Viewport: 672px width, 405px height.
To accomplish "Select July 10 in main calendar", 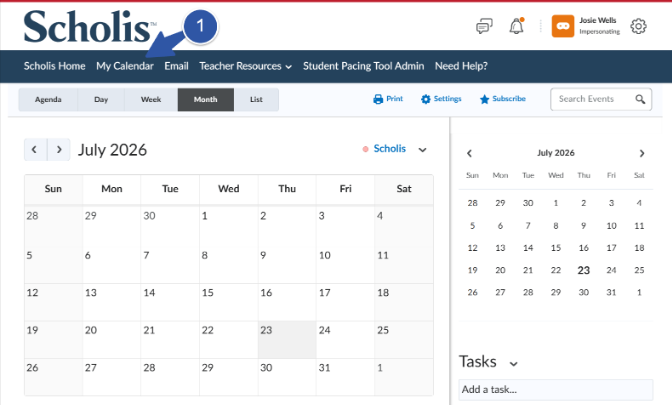I will pos(345,264).
